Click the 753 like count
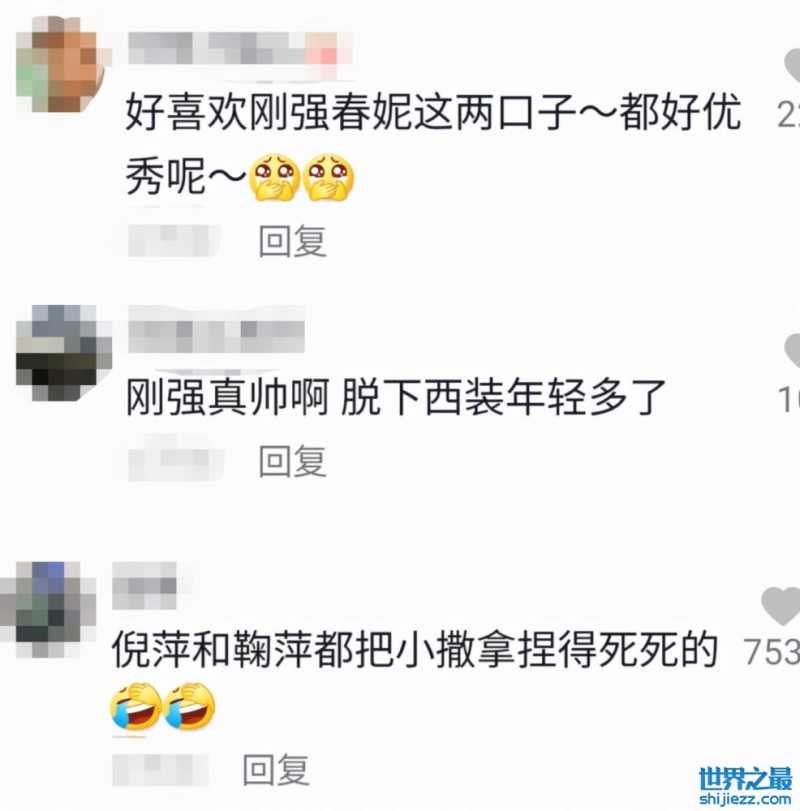 click(x=772, y=651)
